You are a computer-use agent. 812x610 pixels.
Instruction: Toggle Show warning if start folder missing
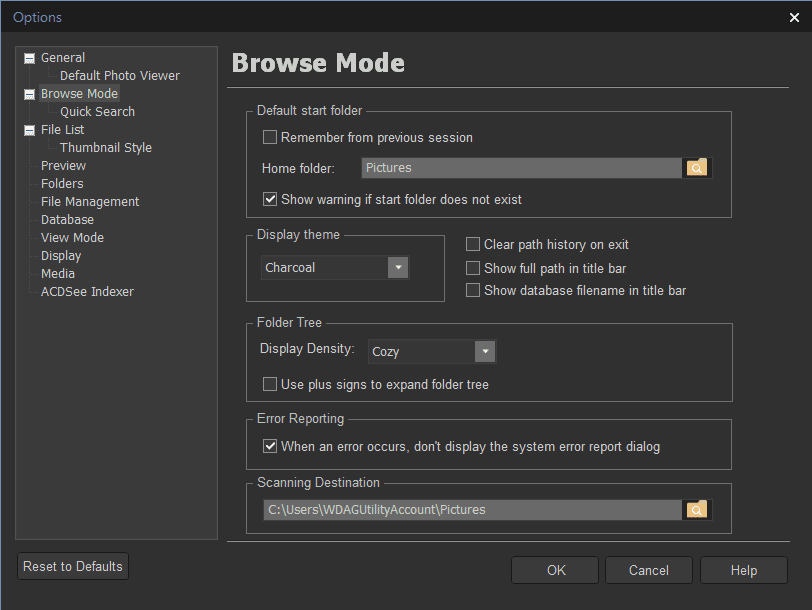coord(270,199)
